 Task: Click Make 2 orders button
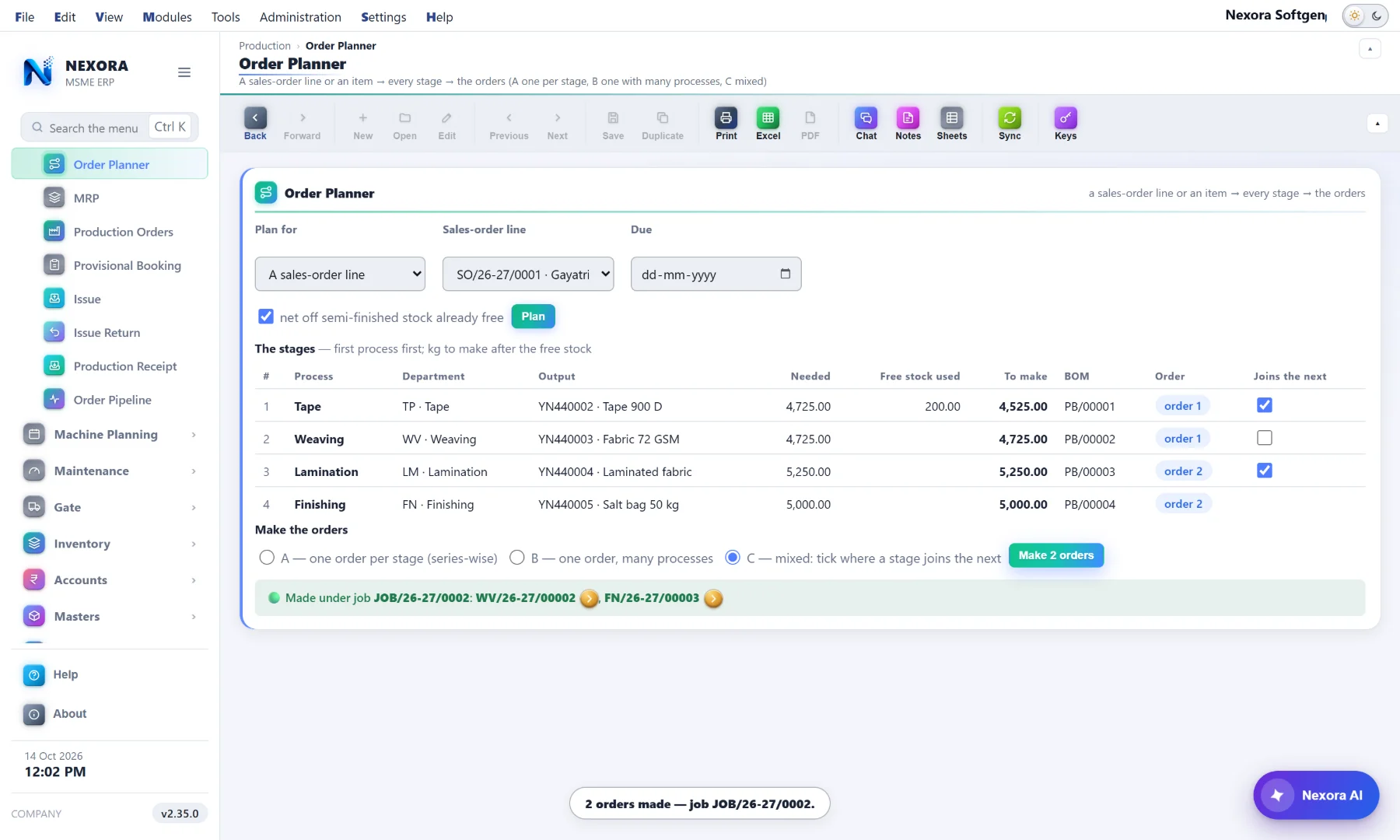coord(1055,555)
